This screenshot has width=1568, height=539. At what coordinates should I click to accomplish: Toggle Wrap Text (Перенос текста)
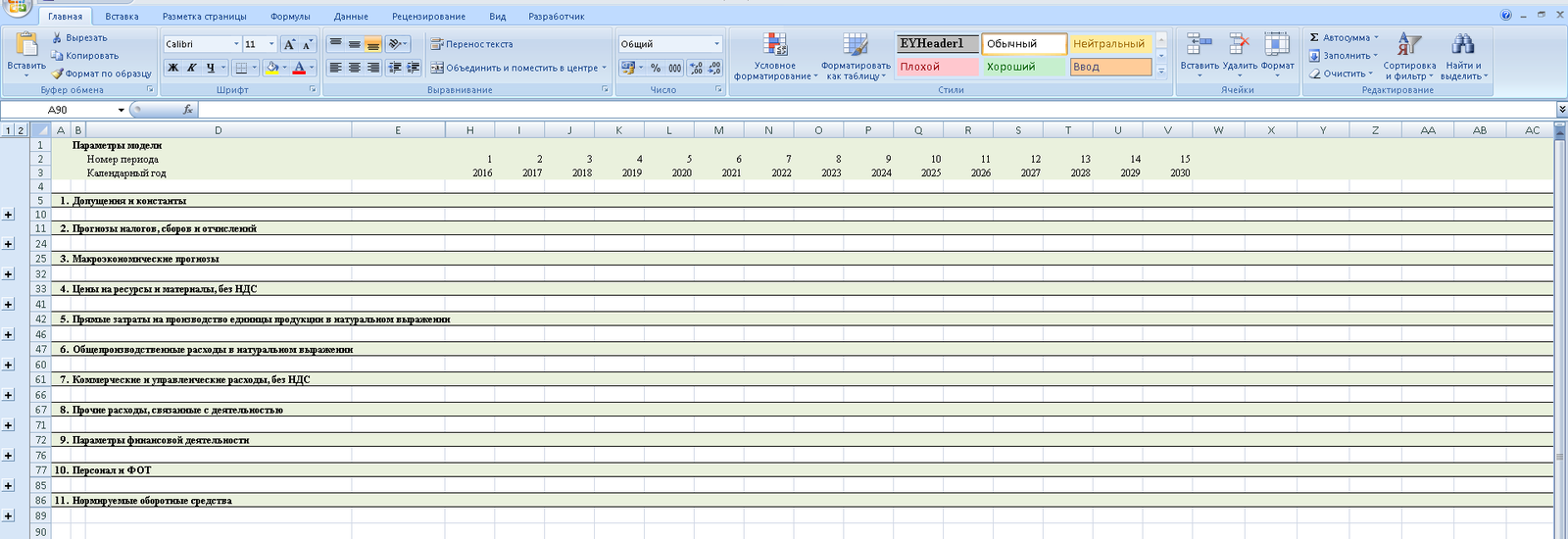(x=471, y=44)
